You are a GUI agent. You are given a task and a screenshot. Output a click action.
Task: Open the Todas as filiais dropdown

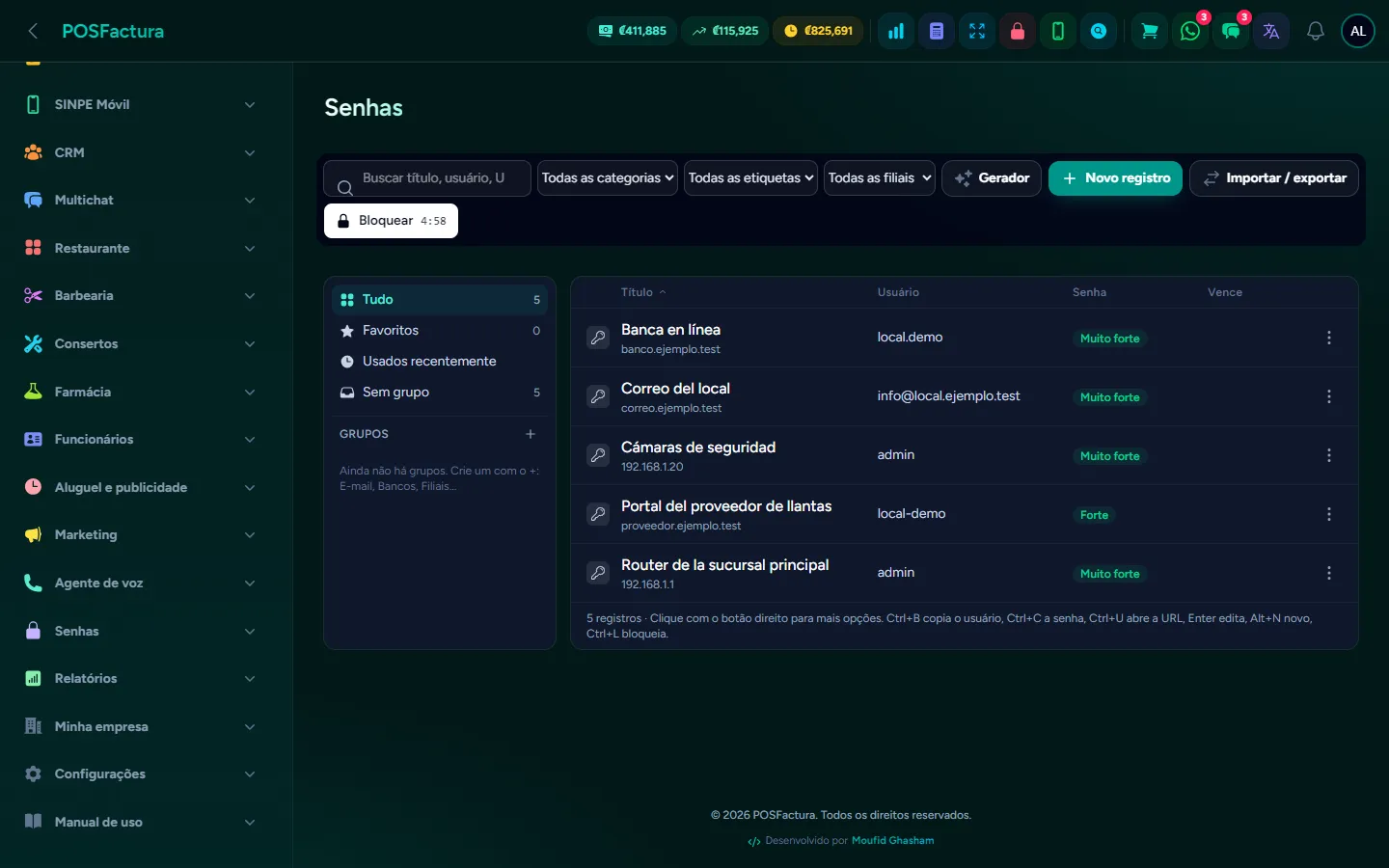pyautogui.click(x=880, y=177)
